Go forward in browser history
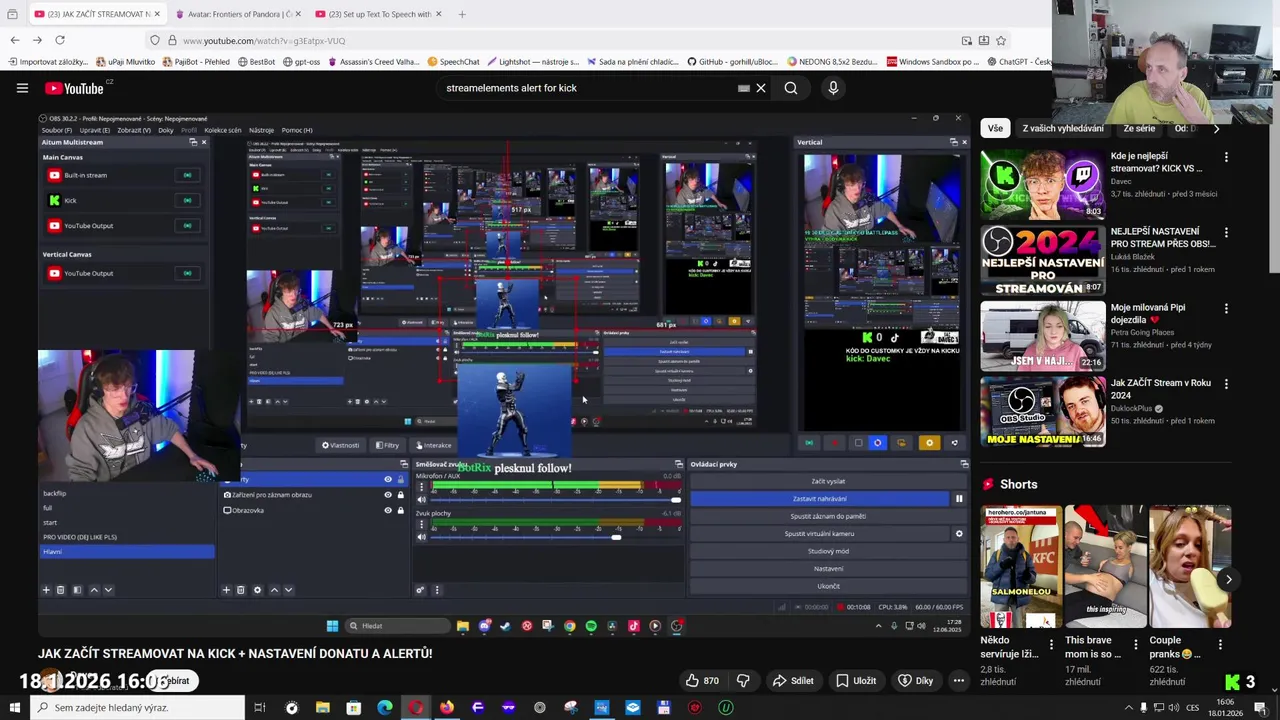The height and width of the screenshot is (720, 1280). pos(37,40)
